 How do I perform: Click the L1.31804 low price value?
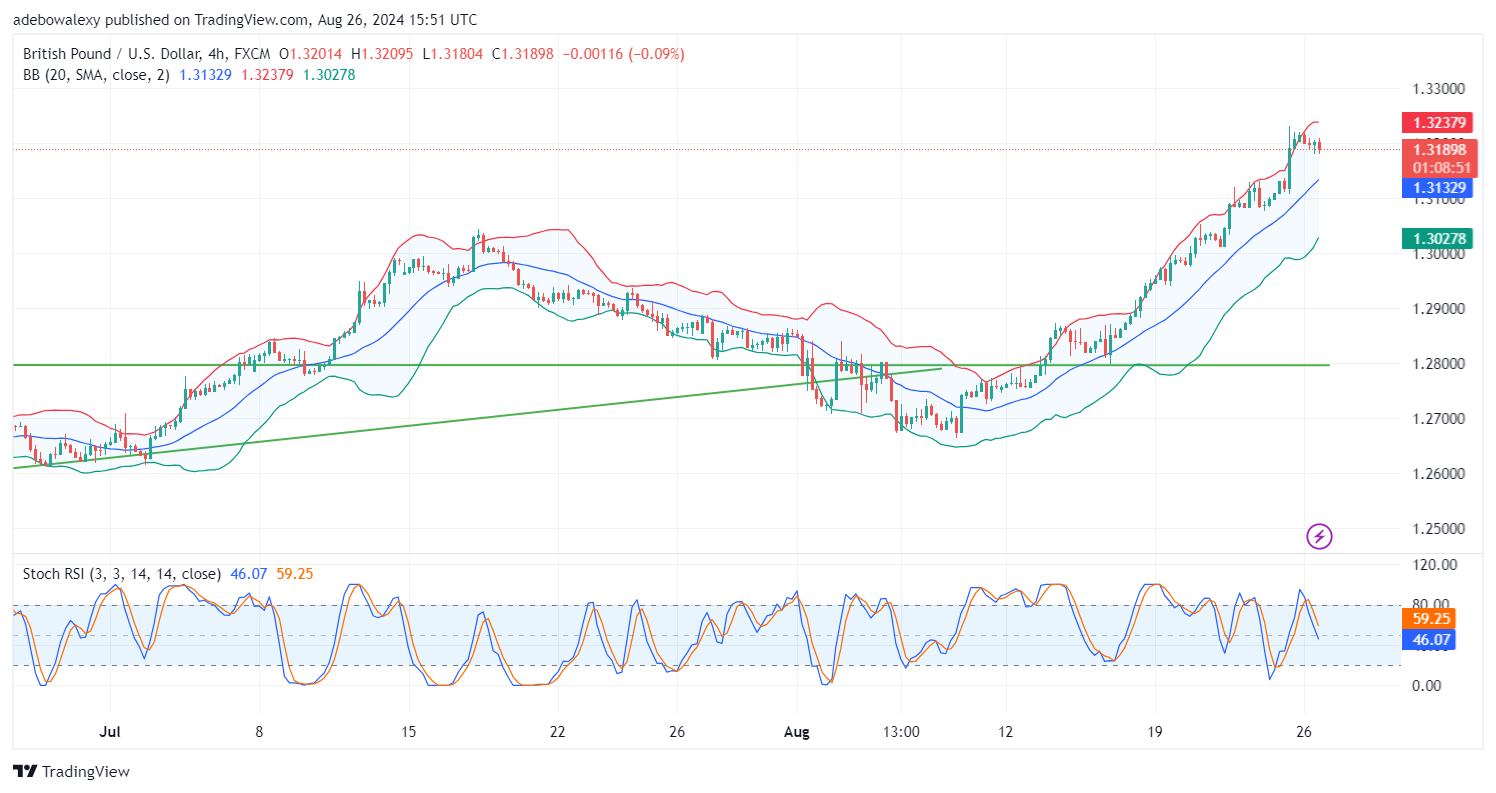pyautogui.click(x=454, y=54)
